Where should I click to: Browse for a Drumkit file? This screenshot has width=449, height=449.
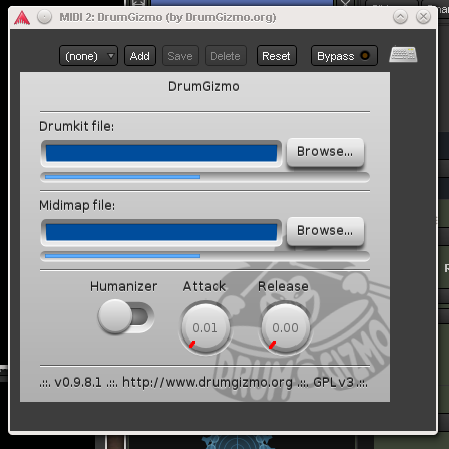[x=325, y=152]
